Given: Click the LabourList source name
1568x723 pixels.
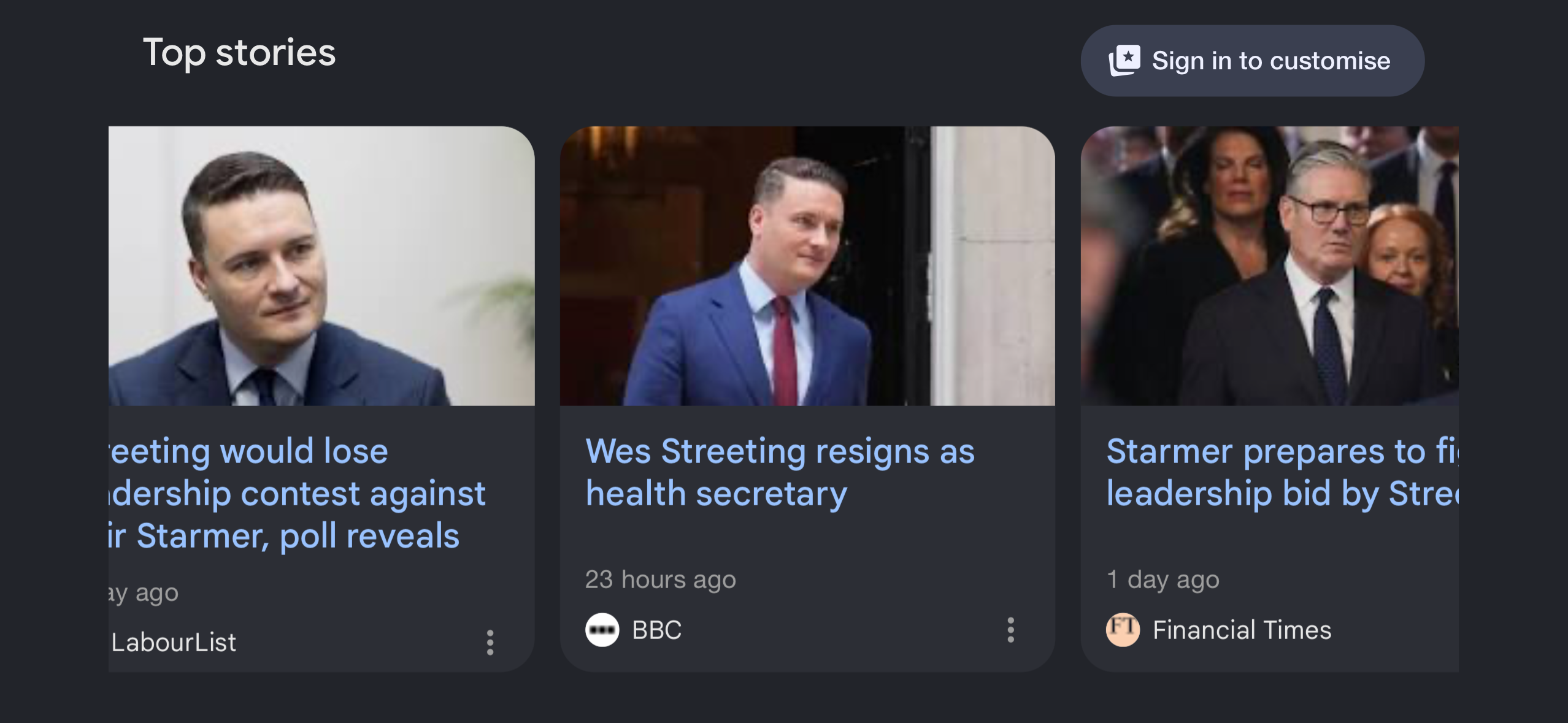Looking at the screenshot, I should click(174, 642).
